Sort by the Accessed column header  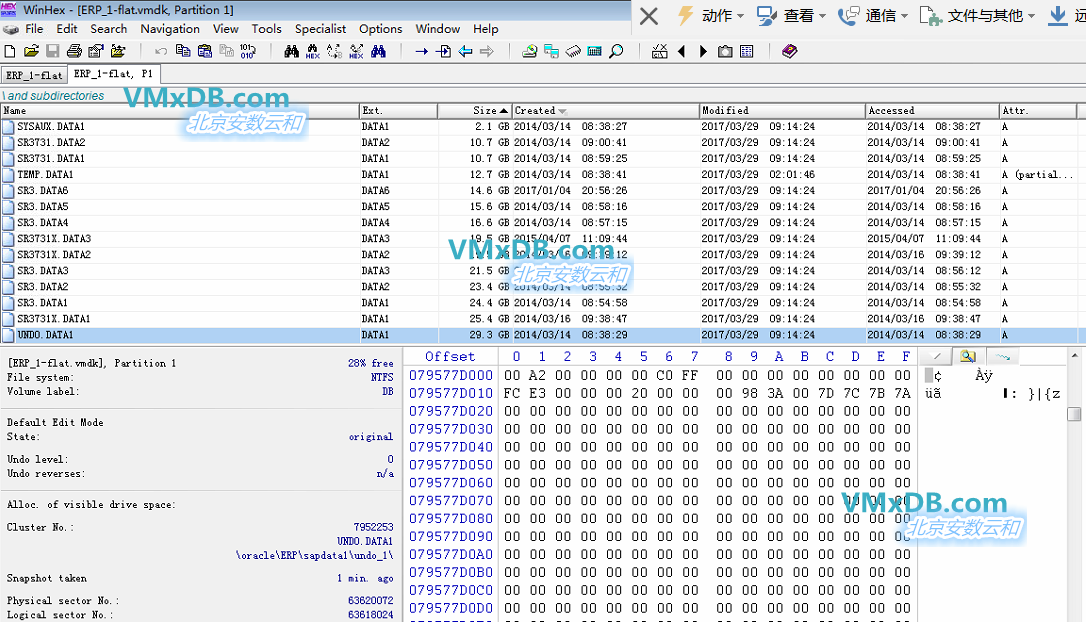point(932,111)
